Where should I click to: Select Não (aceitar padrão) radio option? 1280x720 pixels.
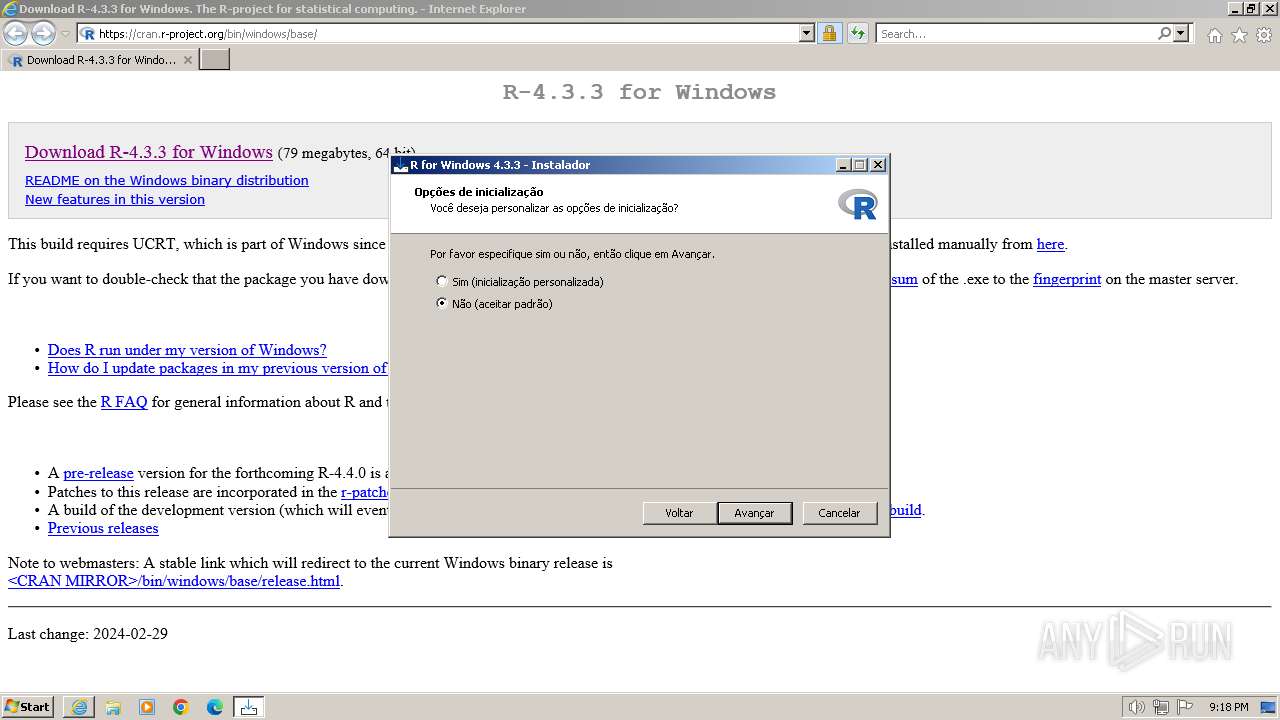495,304
